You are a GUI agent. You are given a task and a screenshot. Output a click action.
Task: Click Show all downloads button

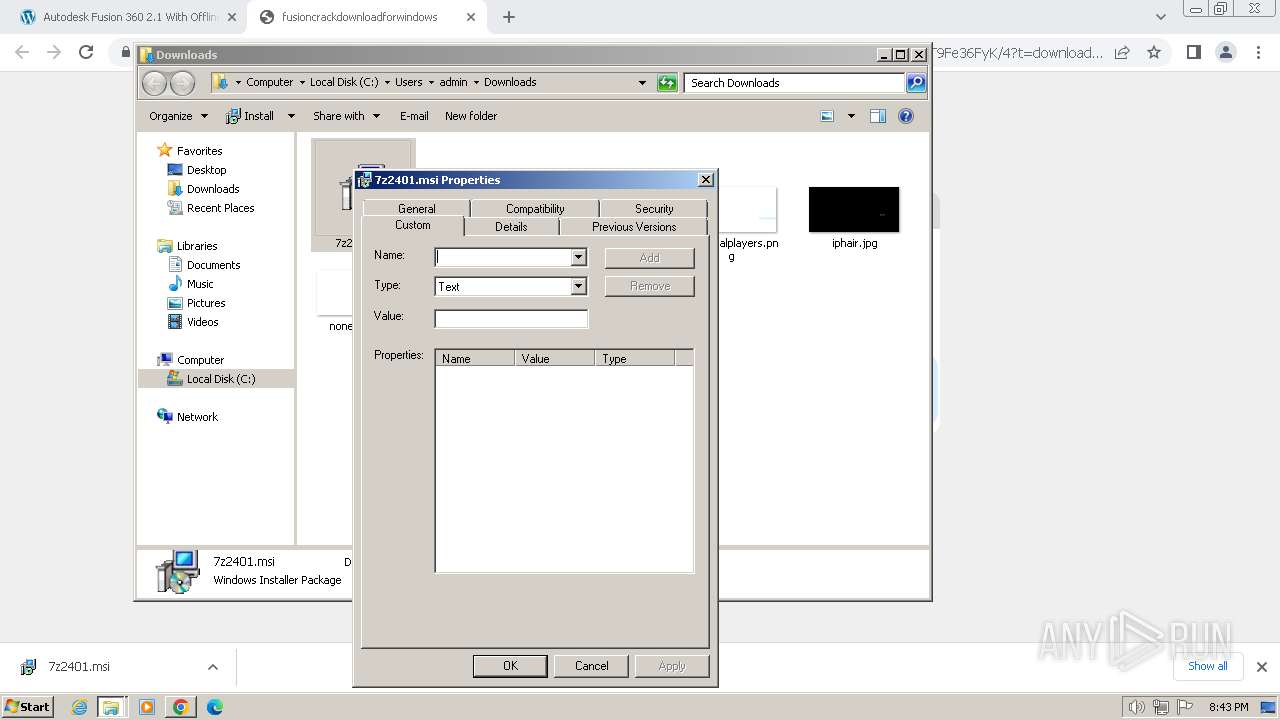[x=1207, y=666]
